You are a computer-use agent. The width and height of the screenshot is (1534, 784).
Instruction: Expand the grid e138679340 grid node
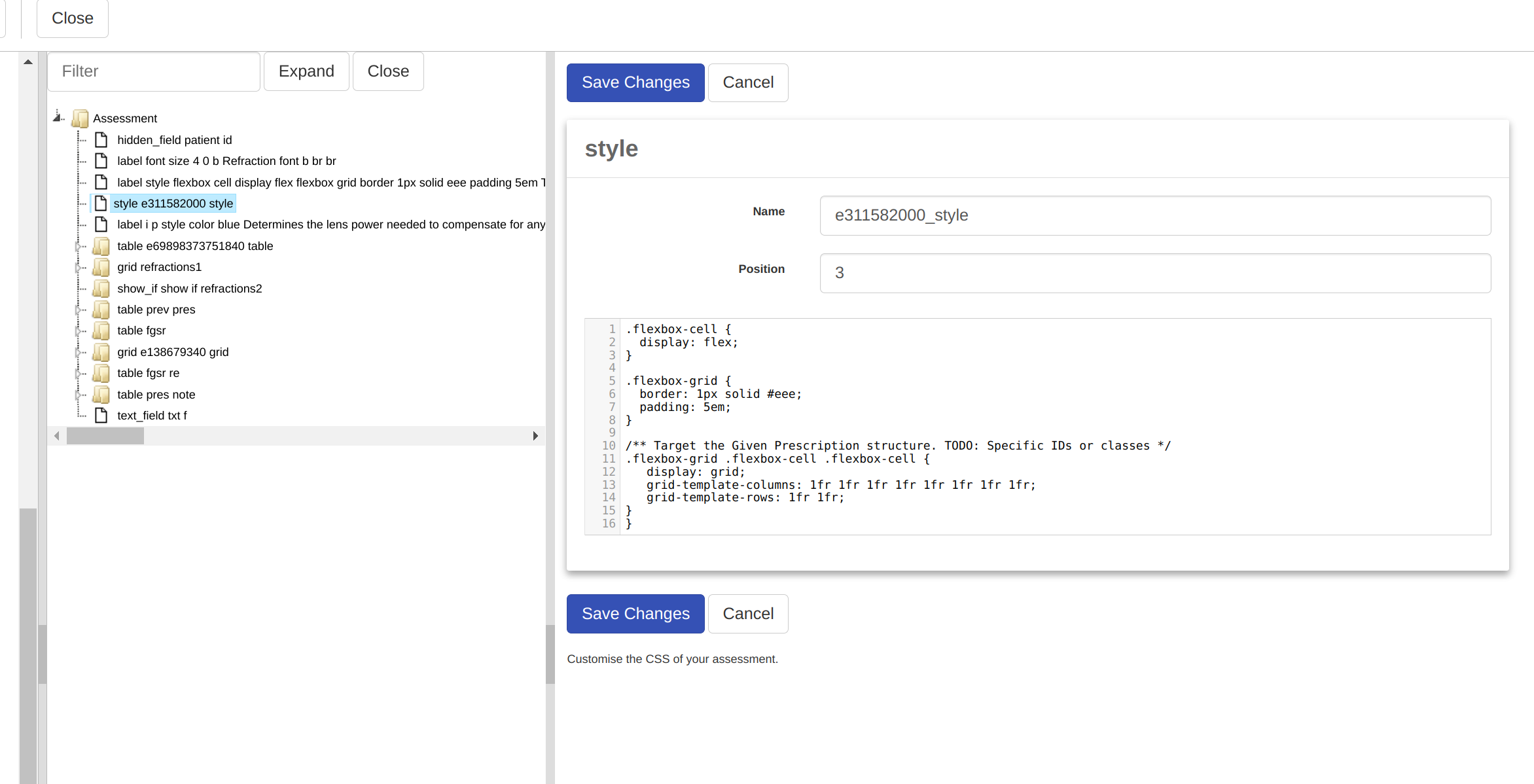click(x=78, y=352)
